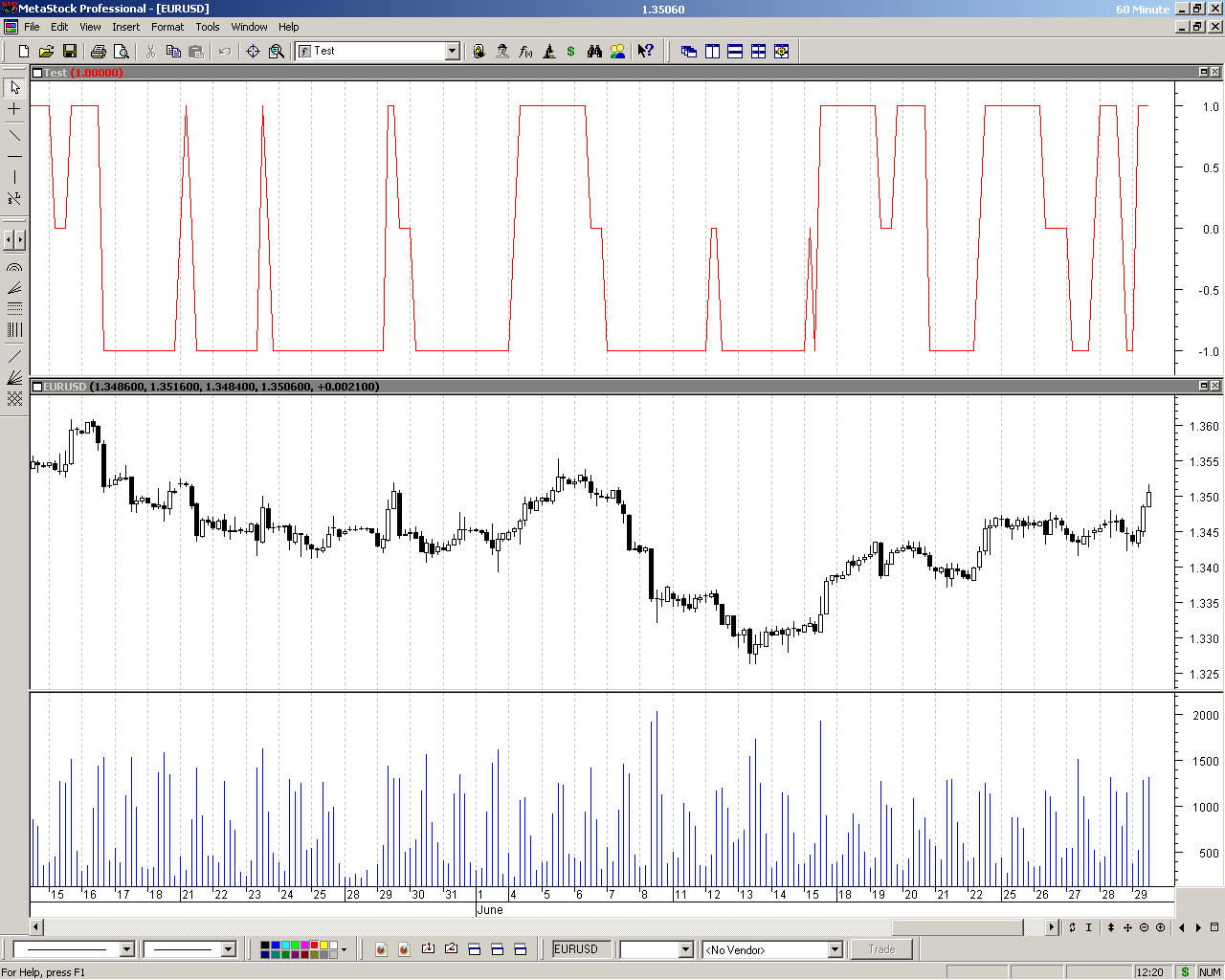
Task: Select the Fibonacci arcs drawing tool
Action: click(14, 268)
